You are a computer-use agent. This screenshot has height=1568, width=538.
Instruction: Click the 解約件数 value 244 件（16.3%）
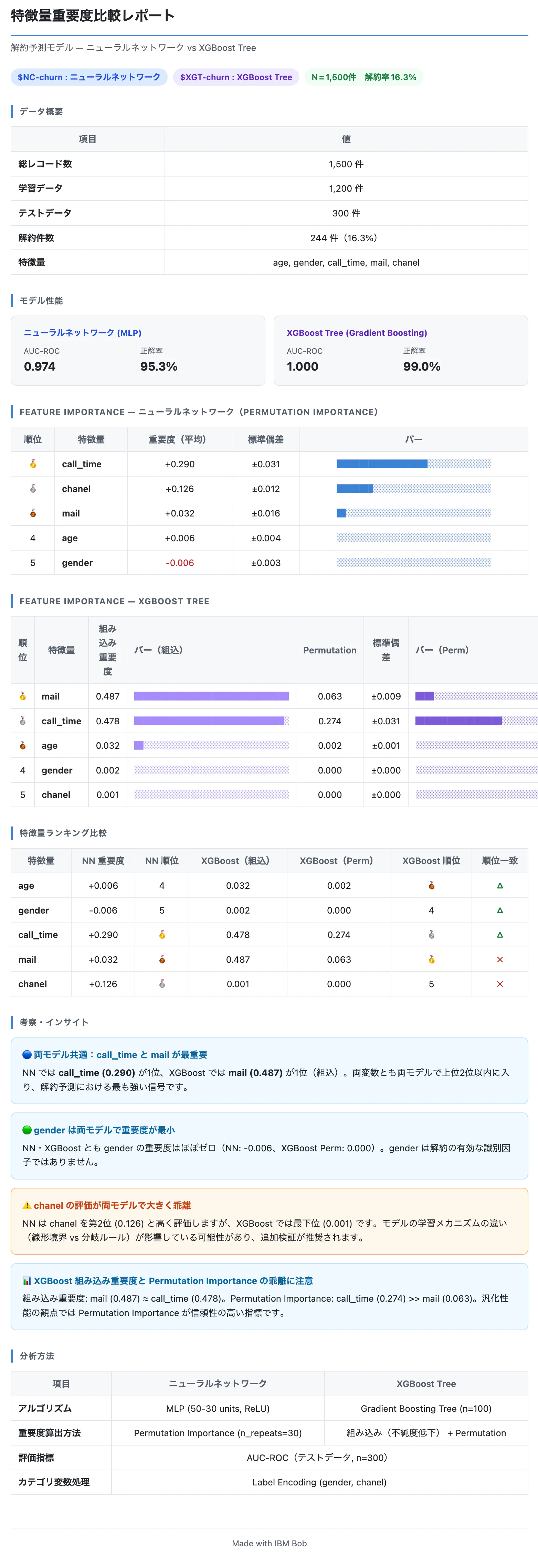(346, 238)
